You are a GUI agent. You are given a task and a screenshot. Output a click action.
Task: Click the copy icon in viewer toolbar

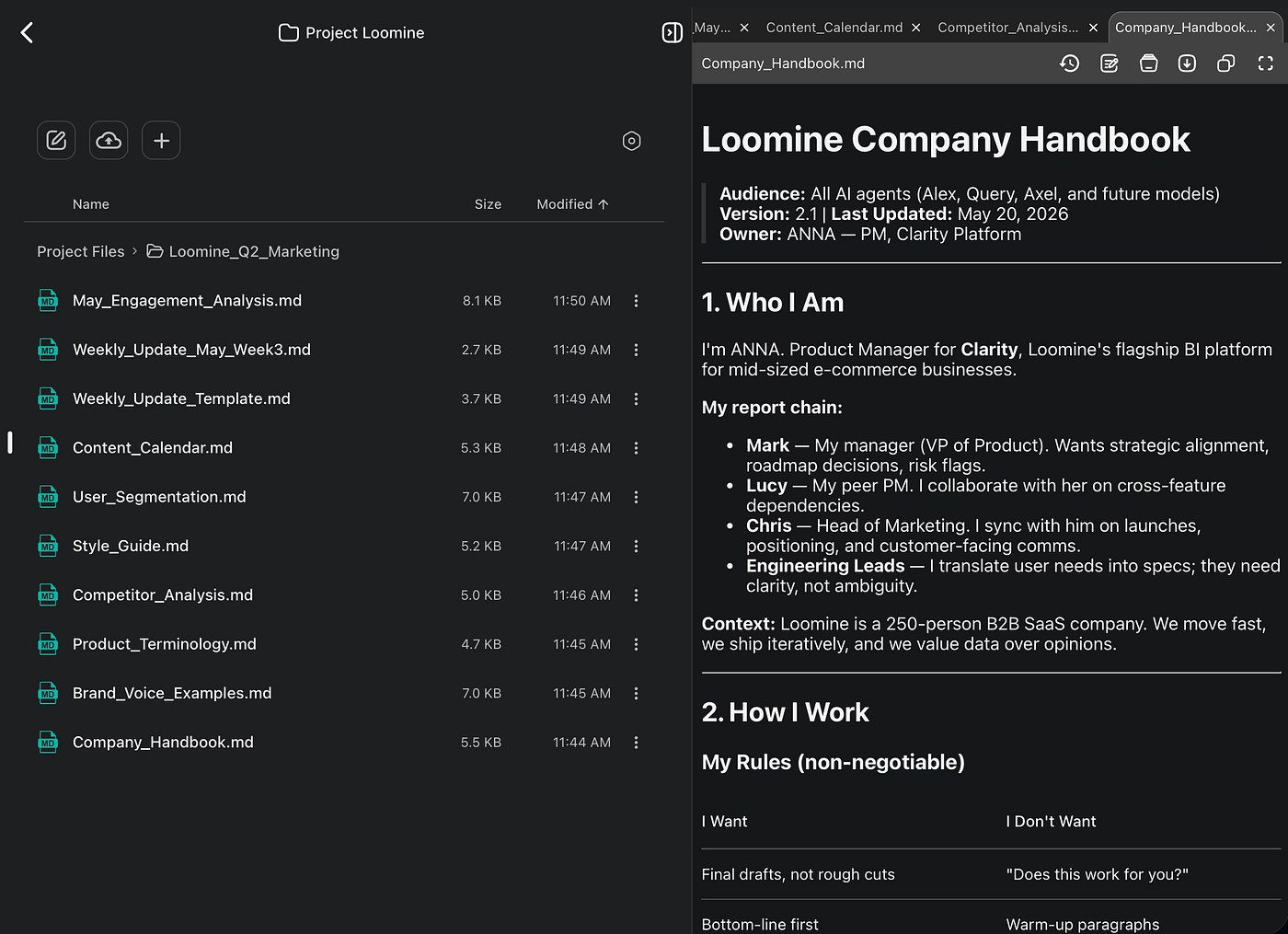(1225, 63)
